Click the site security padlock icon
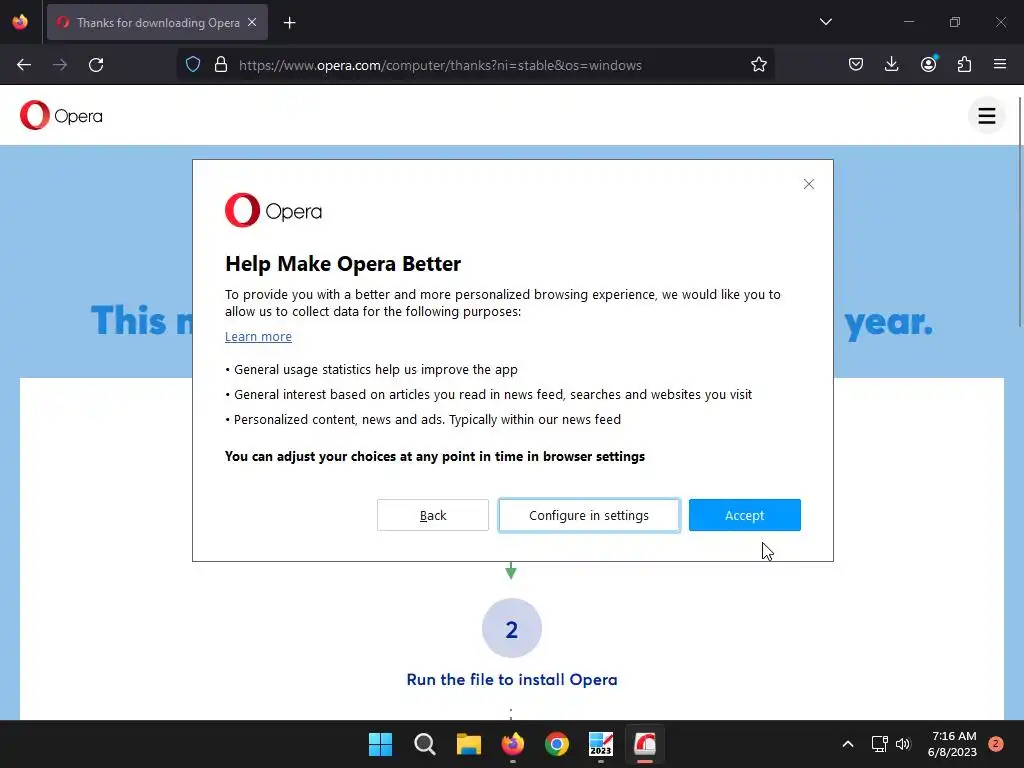The width and height of the screenshot is (1024, 768). 221,65
